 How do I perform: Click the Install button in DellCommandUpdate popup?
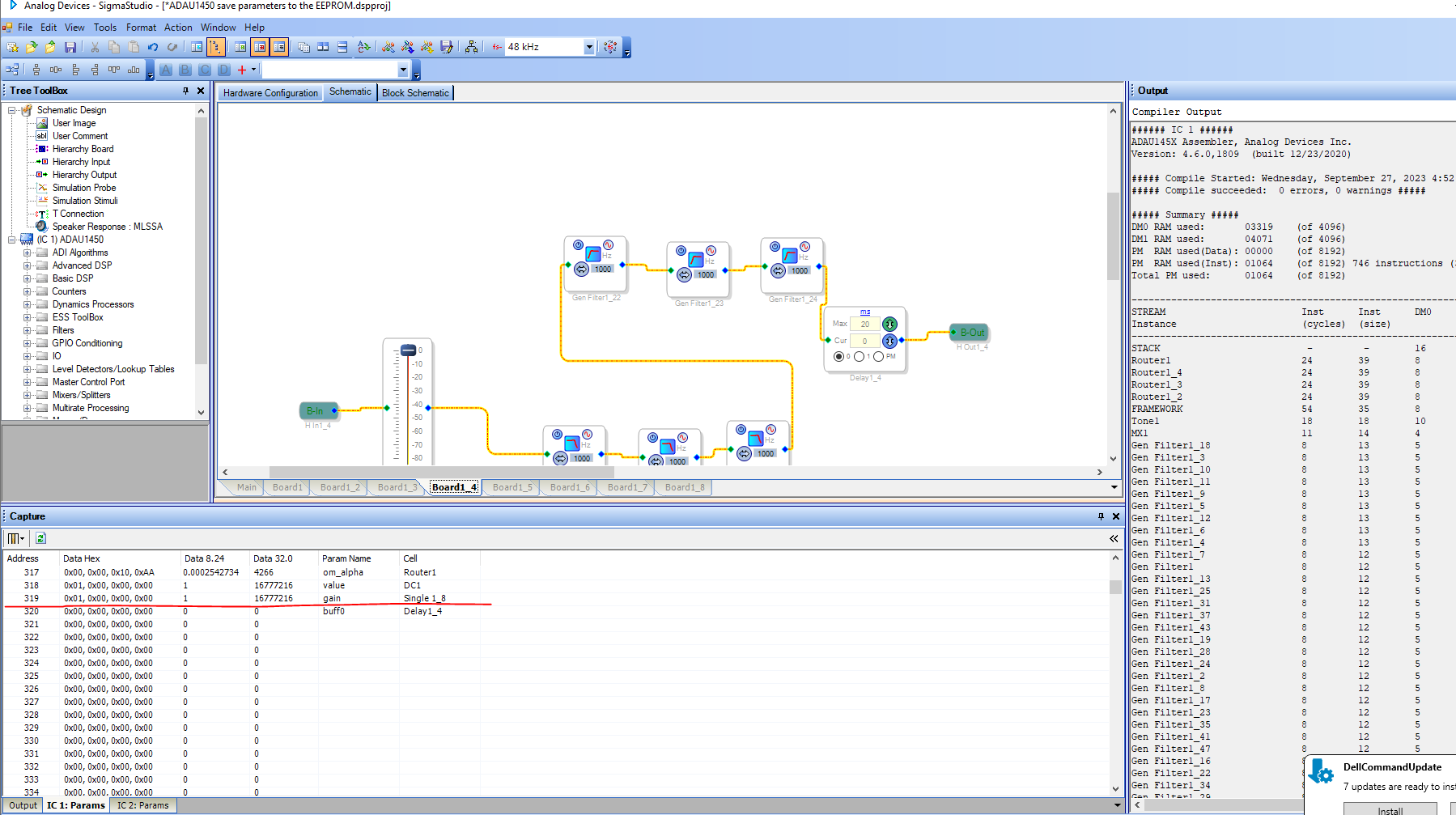pyautogui.click(x=1390, y=809)
